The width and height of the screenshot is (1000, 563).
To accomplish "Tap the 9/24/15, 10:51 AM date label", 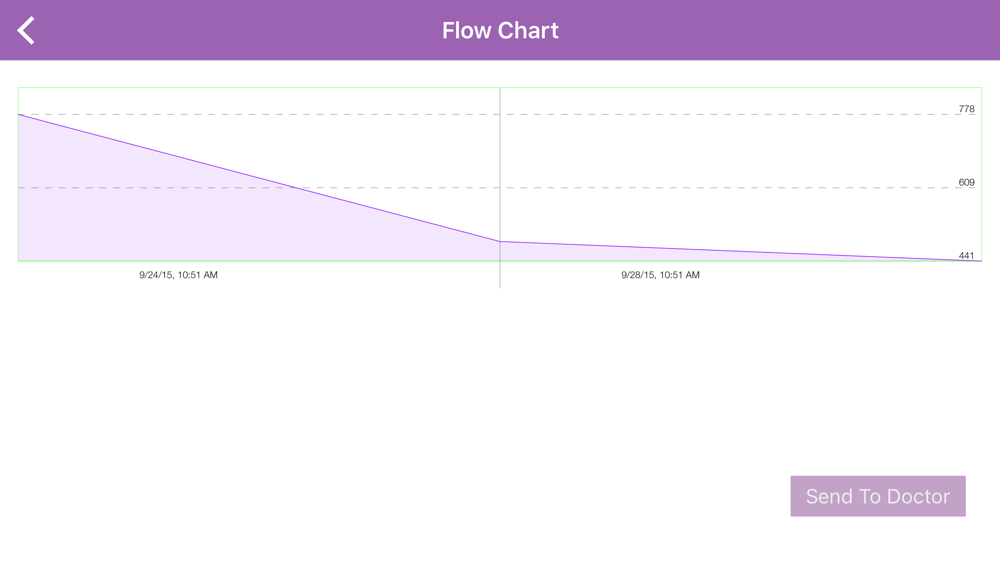I will (178, 275).
